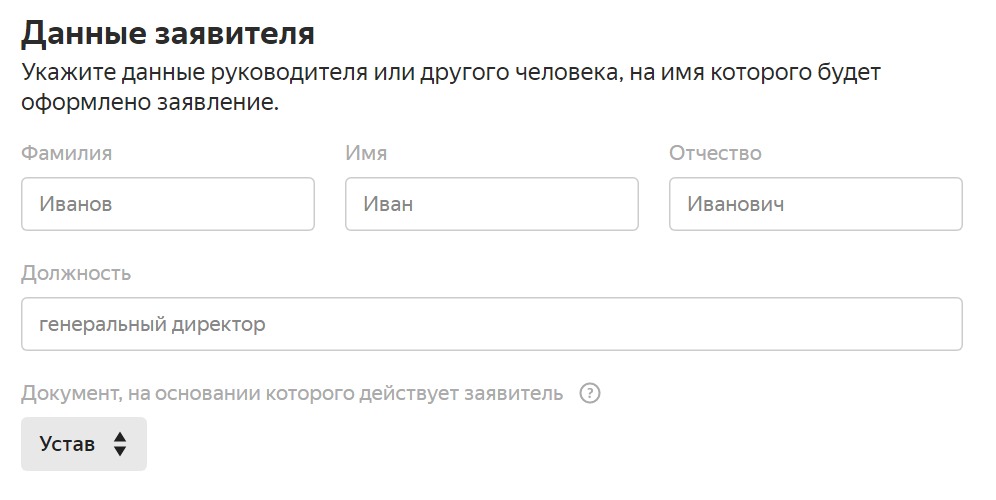Click the генеральный директор placeholder
996x500 pixels.
click(152, 325)
